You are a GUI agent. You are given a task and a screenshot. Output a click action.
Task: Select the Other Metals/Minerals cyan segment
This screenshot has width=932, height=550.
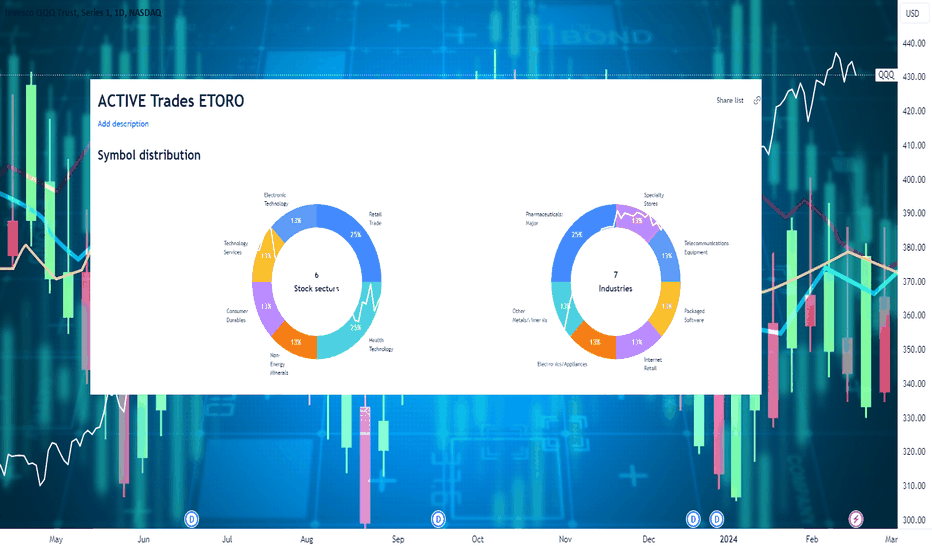tap(563, 307)
